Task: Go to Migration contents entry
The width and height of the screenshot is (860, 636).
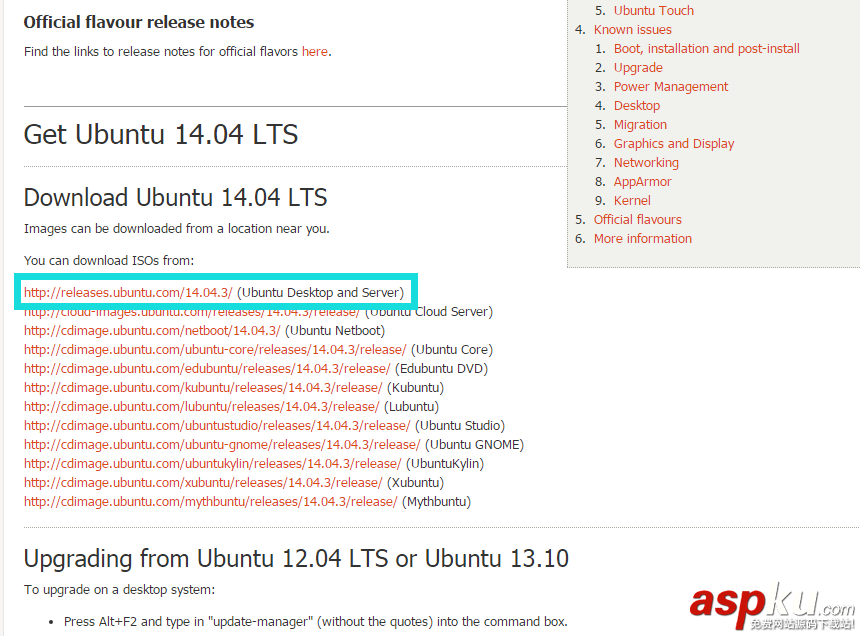Action: (640, 125)
